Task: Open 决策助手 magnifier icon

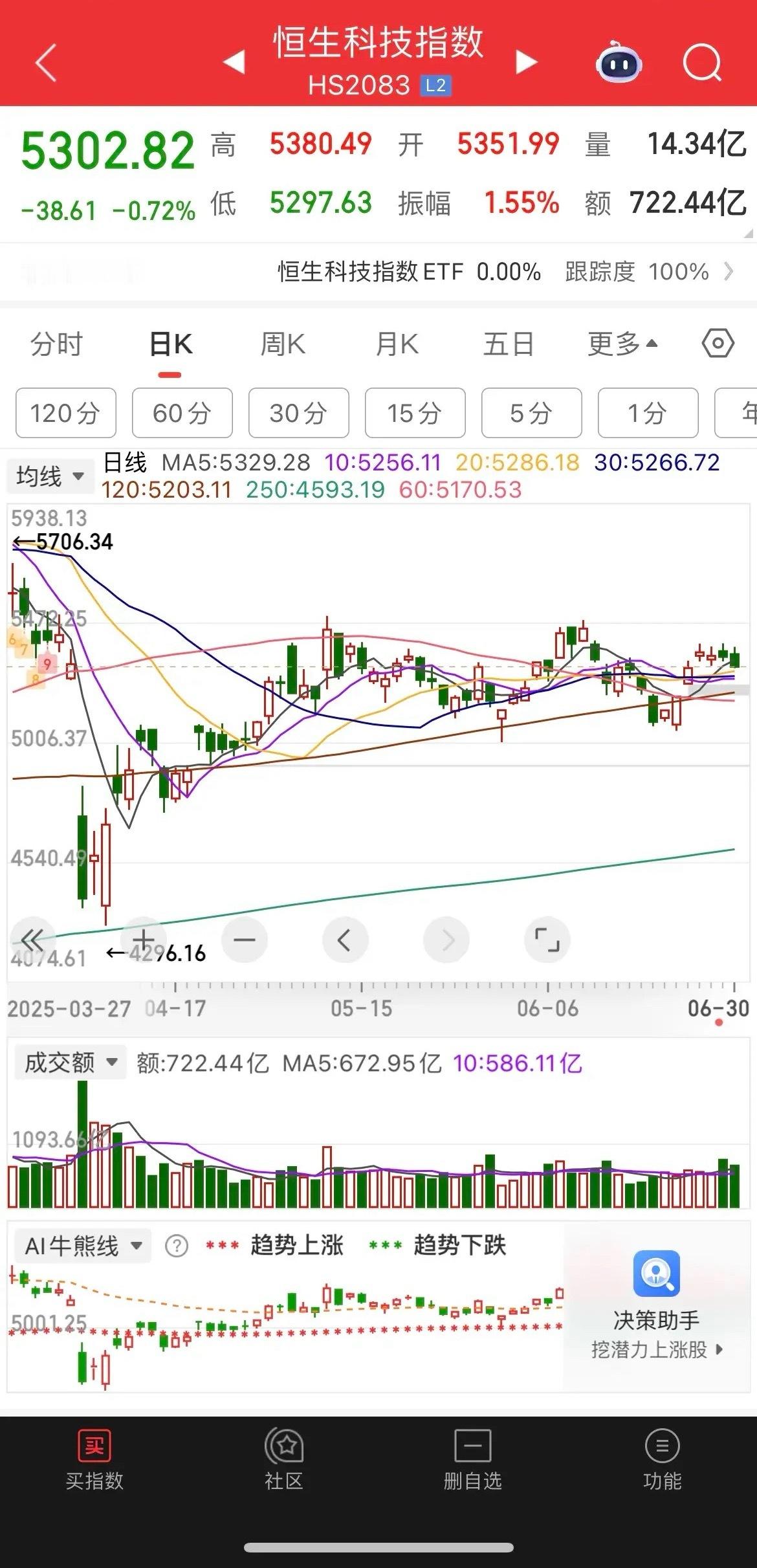Action: [656, 1273]
